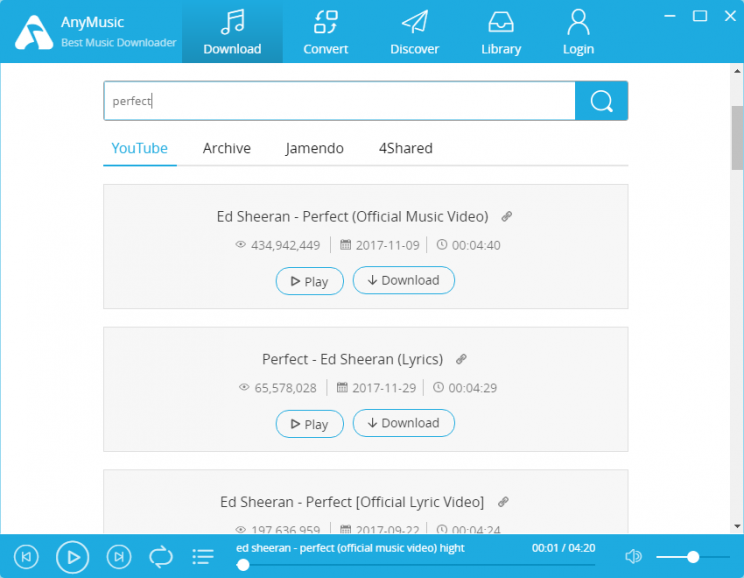Click the playback progress bar handle

243,565
